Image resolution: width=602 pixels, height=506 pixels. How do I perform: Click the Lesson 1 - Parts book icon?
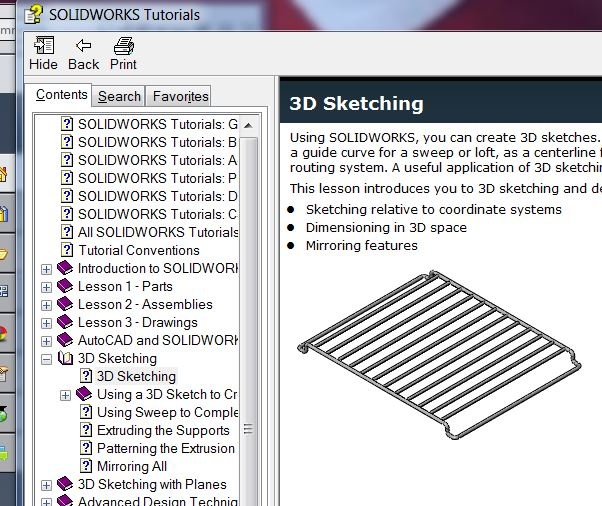(x=65, y=286)
